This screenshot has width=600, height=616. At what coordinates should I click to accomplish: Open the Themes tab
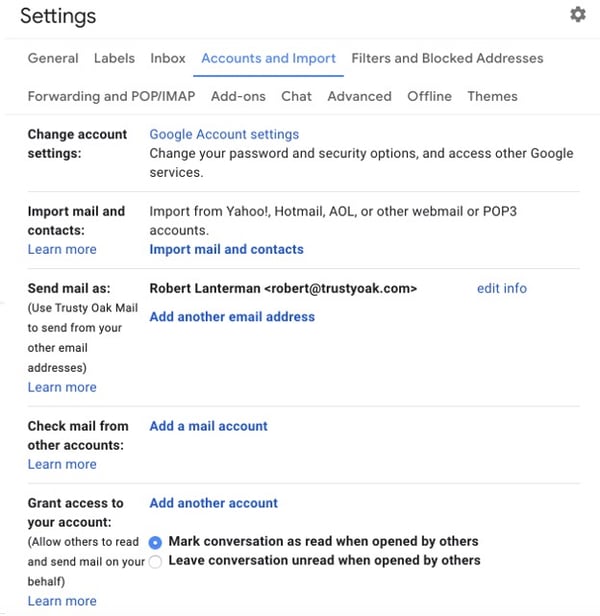point(492,96)
